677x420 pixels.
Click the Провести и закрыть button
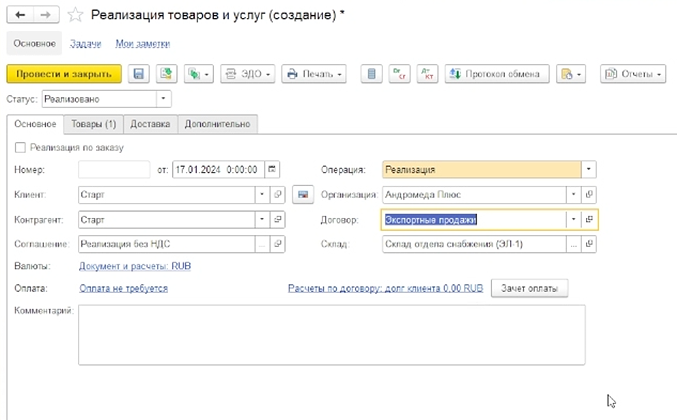point(64,74)
